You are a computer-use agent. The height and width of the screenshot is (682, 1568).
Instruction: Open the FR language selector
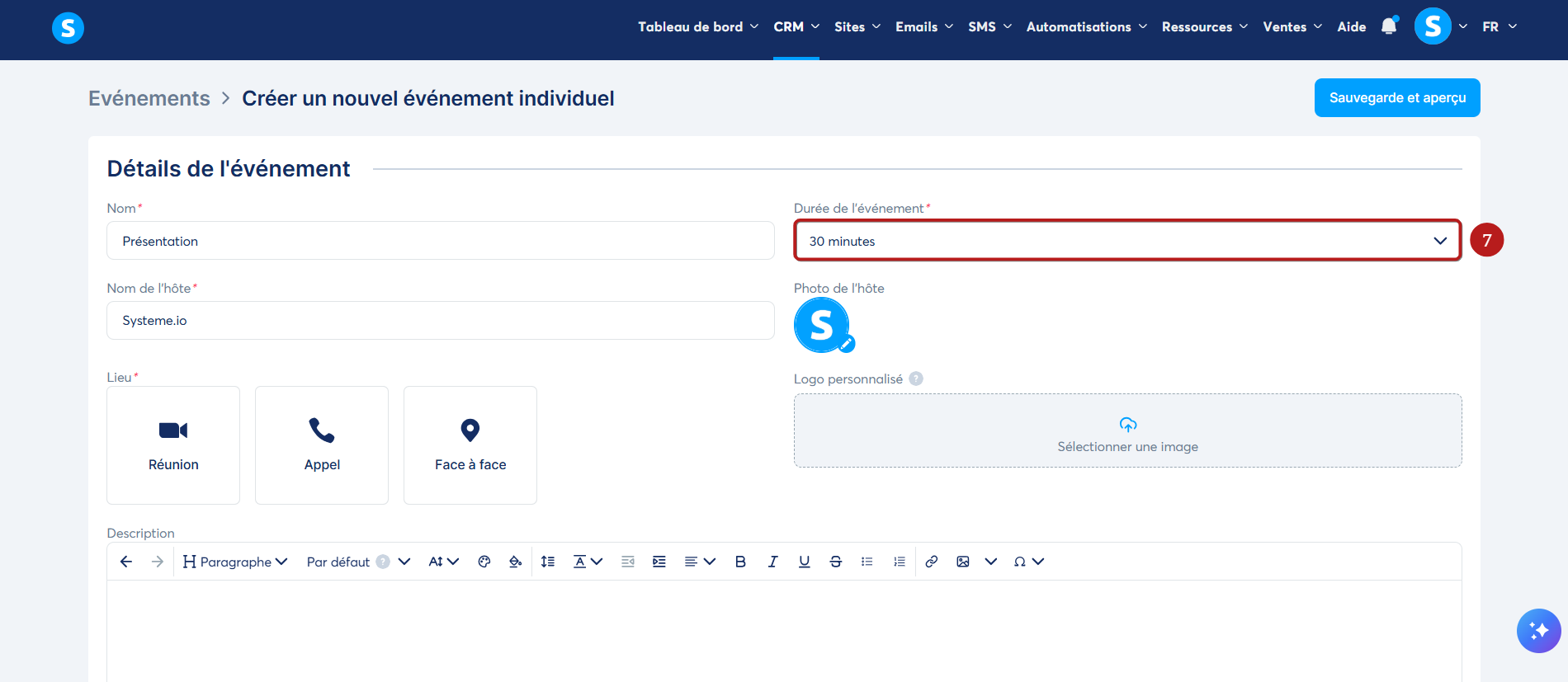tap(1500, 26)
